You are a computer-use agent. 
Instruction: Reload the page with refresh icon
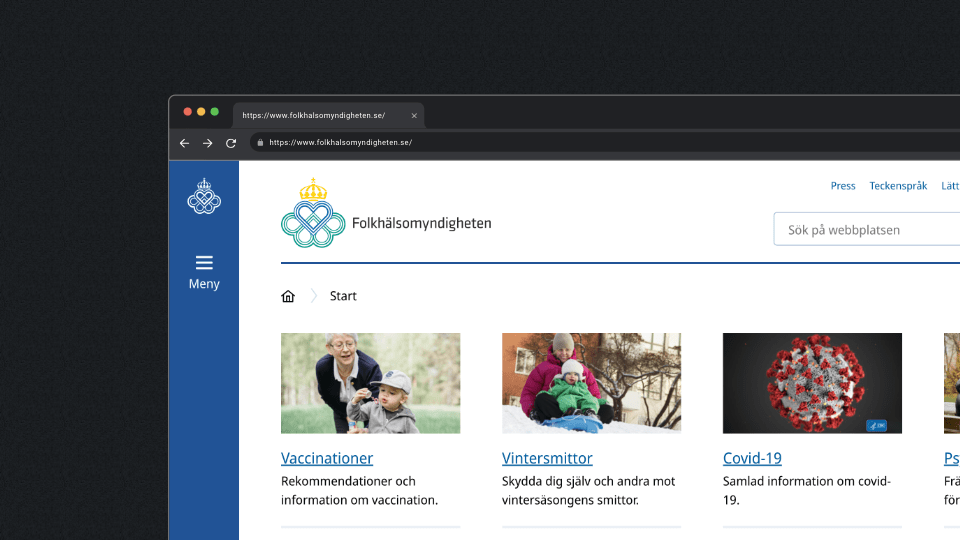coord(231,143)
